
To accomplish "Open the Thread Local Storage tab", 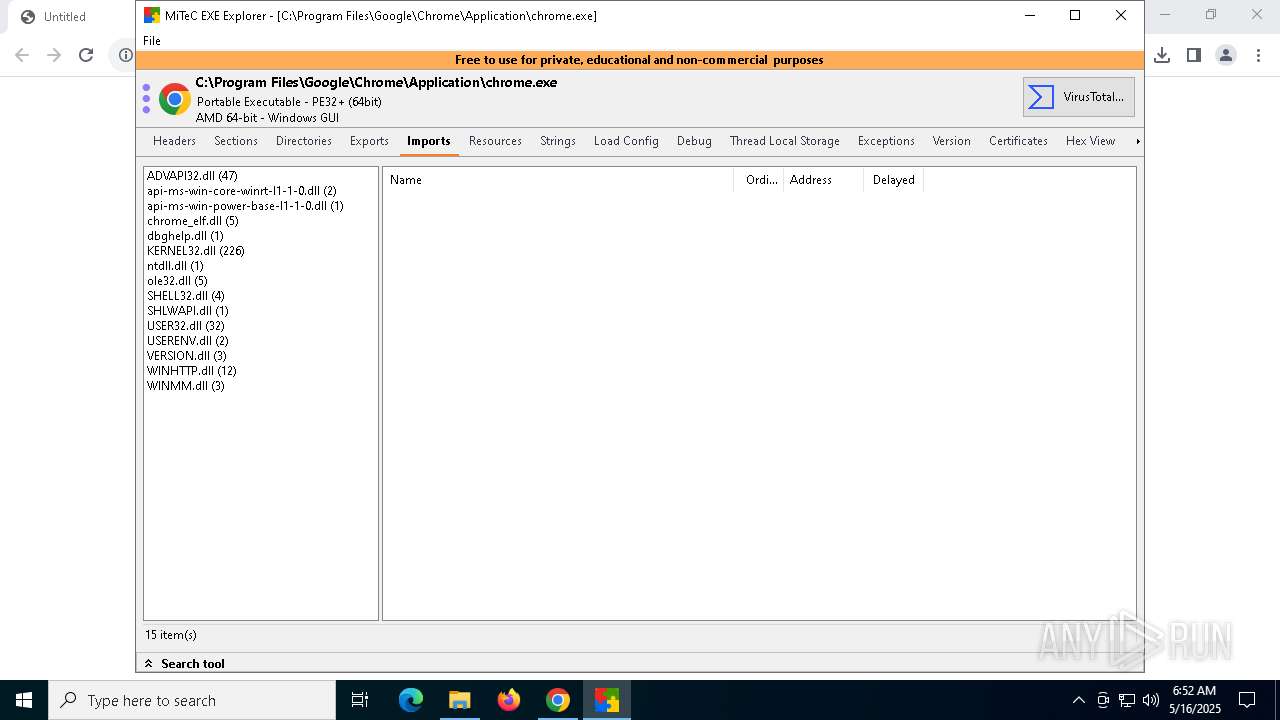I will [x=785, y=141].
